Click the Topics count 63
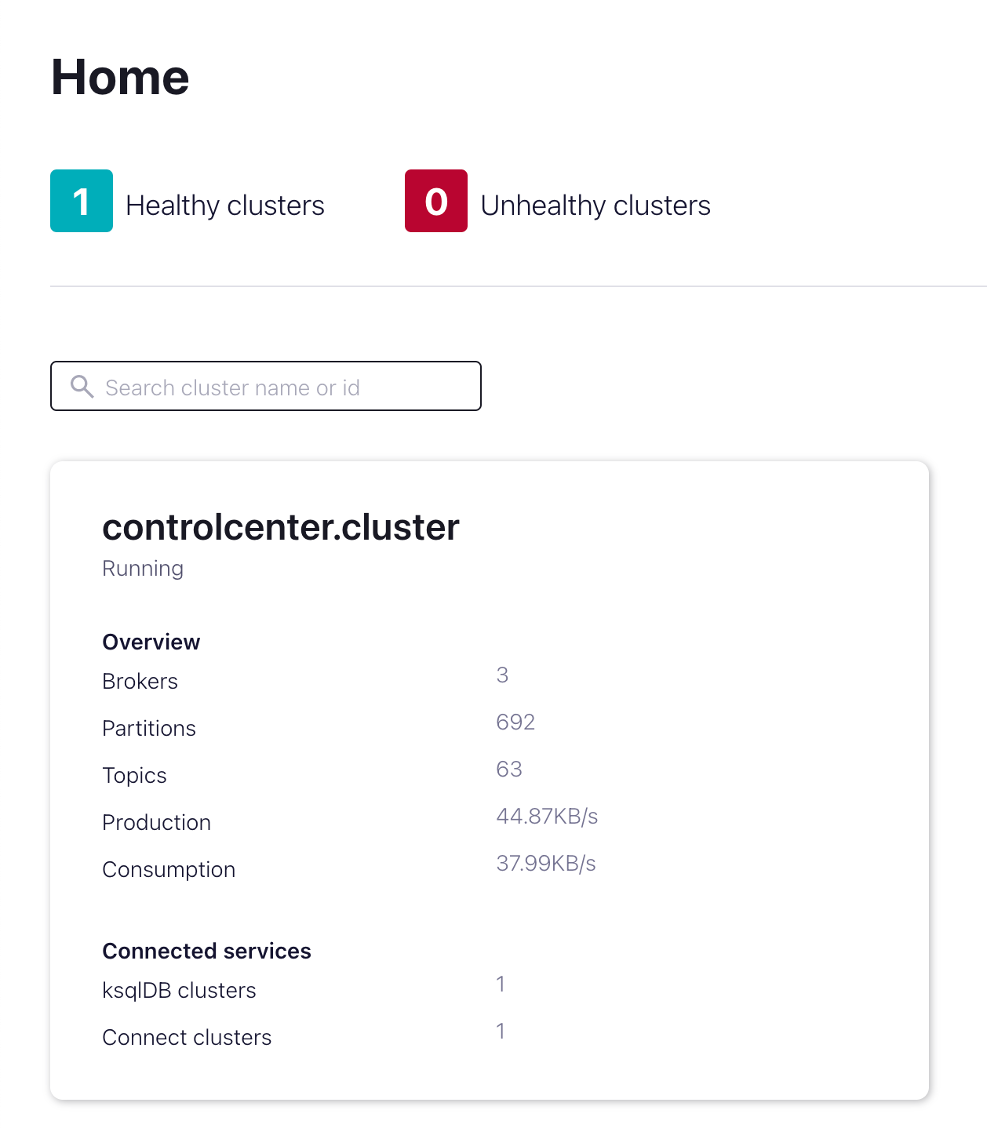Image resolution: width=988 pixels, height=1128 pixels. 509,769
